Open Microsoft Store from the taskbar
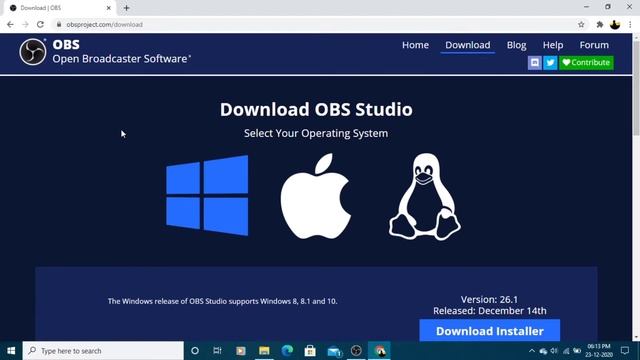Image resolution: width=640 pixels, height=360 pixels. coord(310,351)
